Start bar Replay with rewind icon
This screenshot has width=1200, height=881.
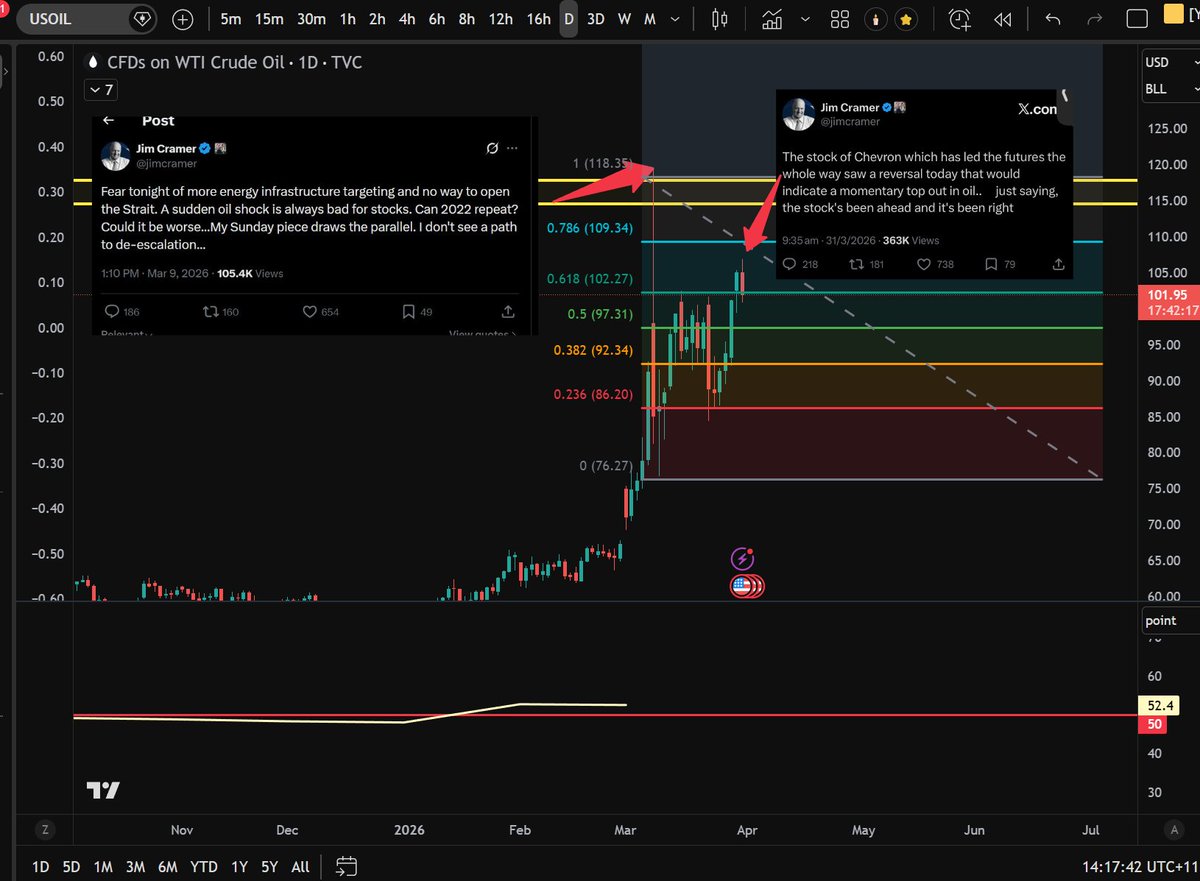[1001, 19]
